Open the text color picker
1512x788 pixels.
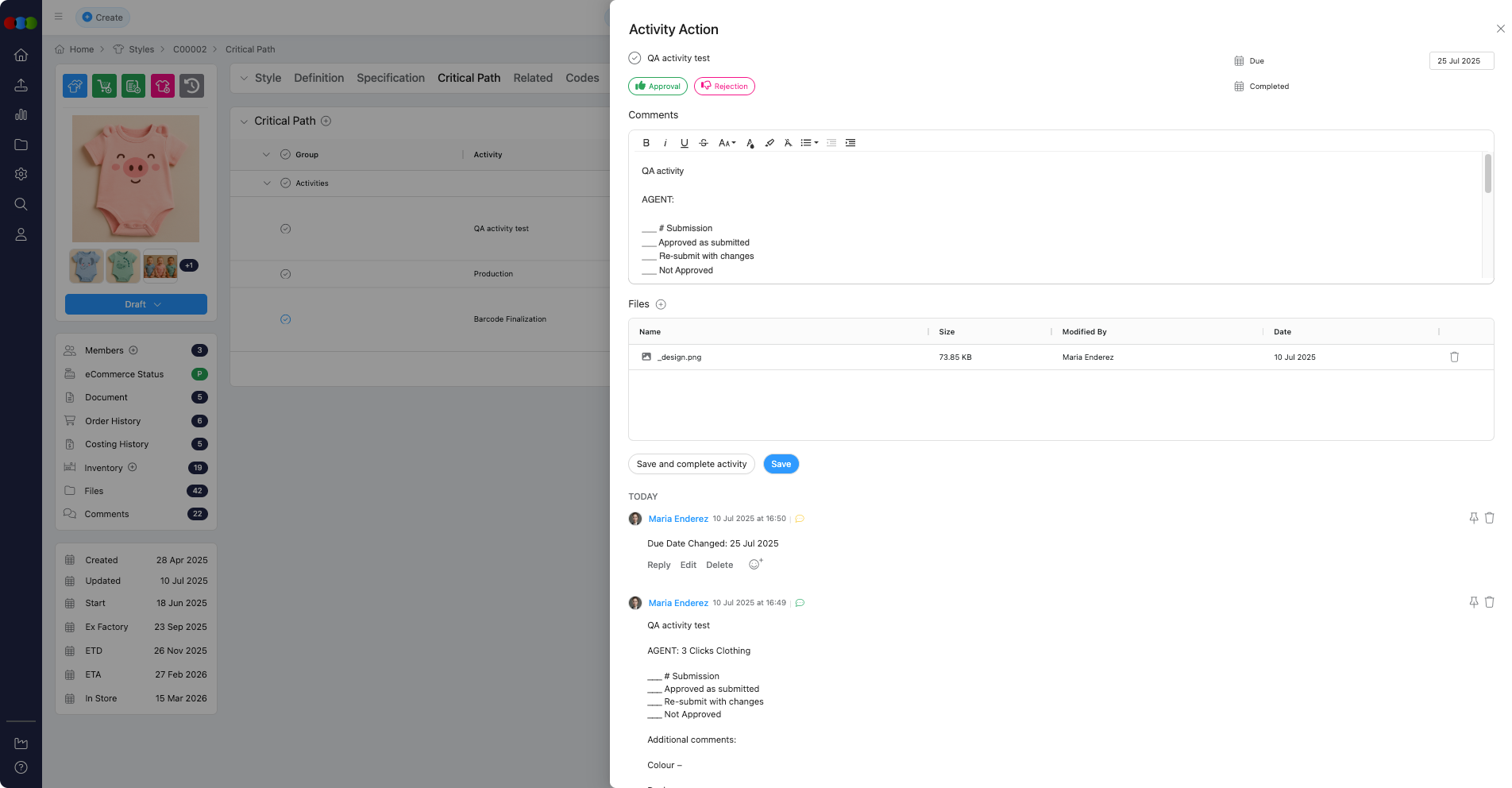click(x=750, y=143)
